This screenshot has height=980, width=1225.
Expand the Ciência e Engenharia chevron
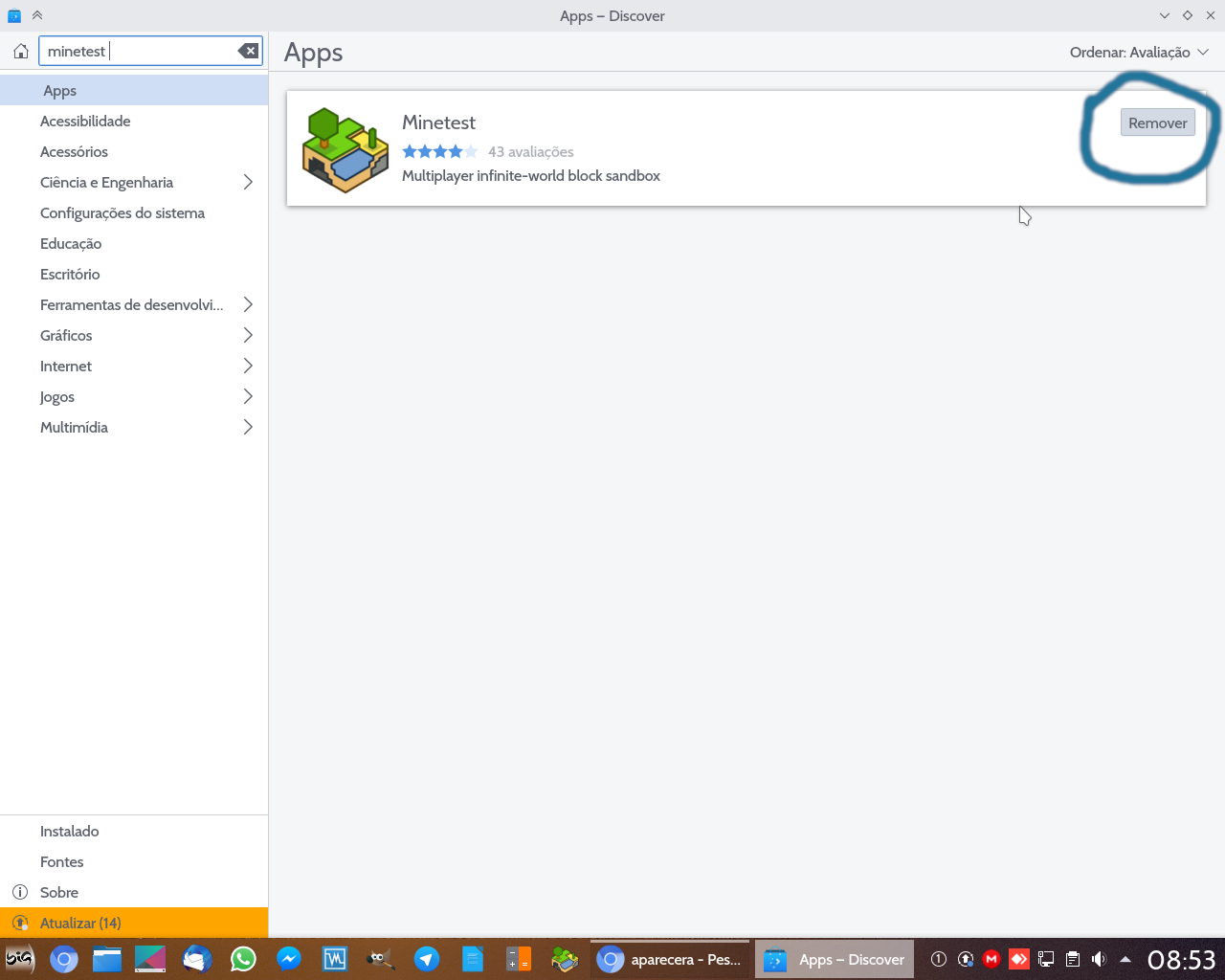pos(248,182)
